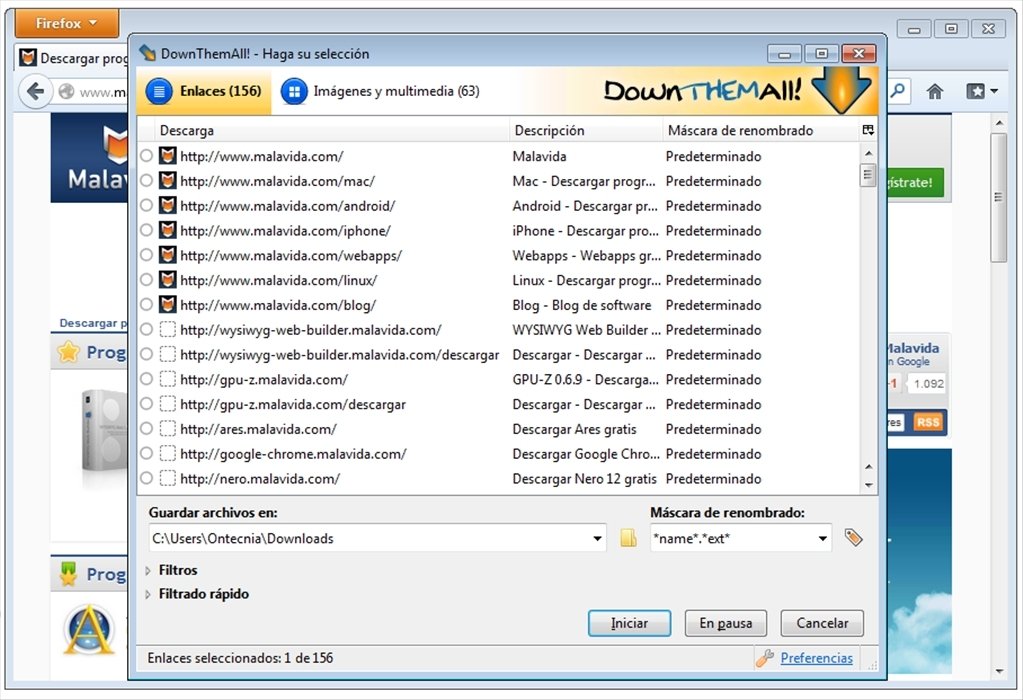
Task: Select radio for ares.malavida.com row
Action: click(x=147, y=429)
